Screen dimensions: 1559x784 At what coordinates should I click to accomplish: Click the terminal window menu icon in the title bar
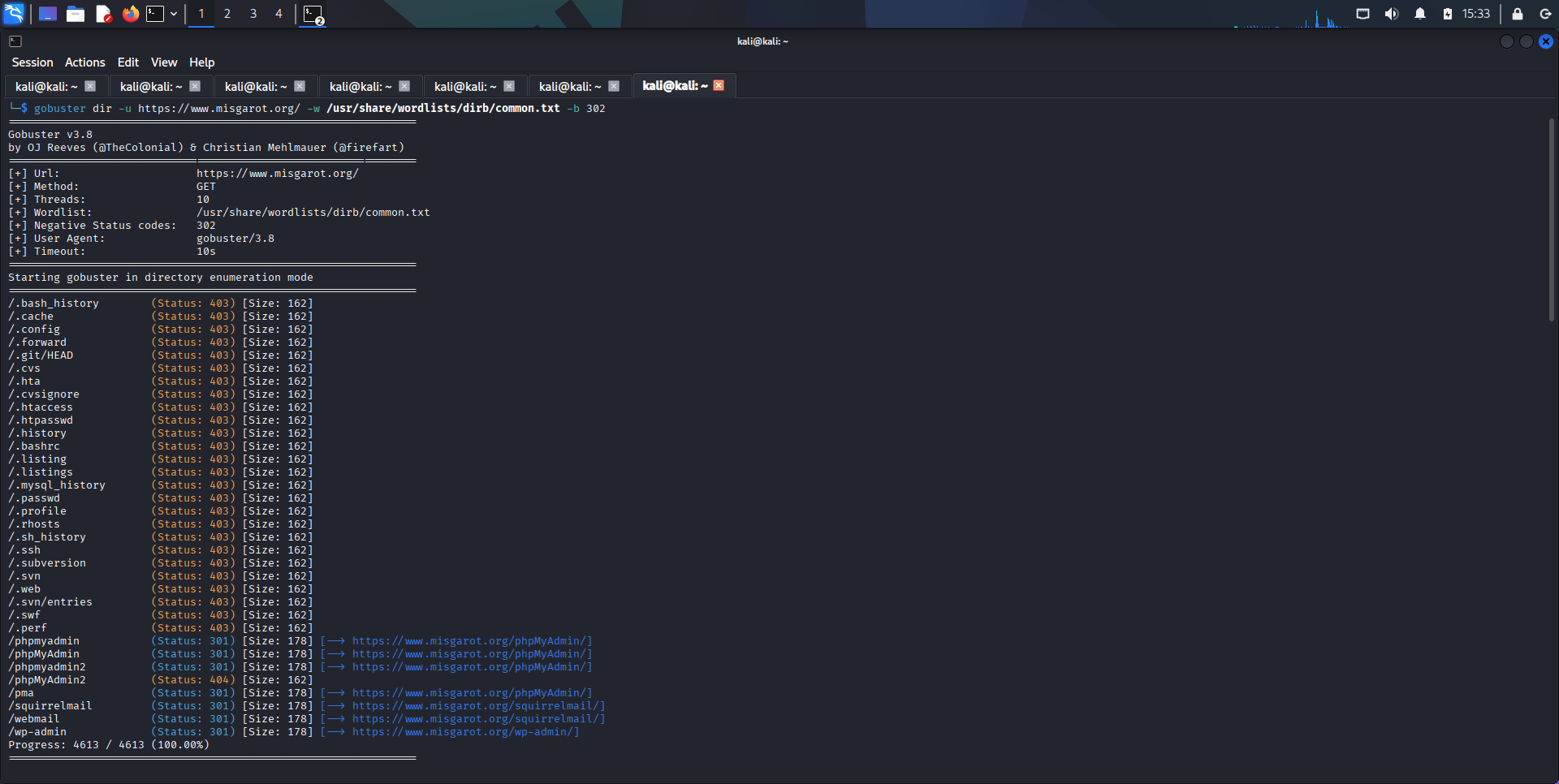(15, 41)
